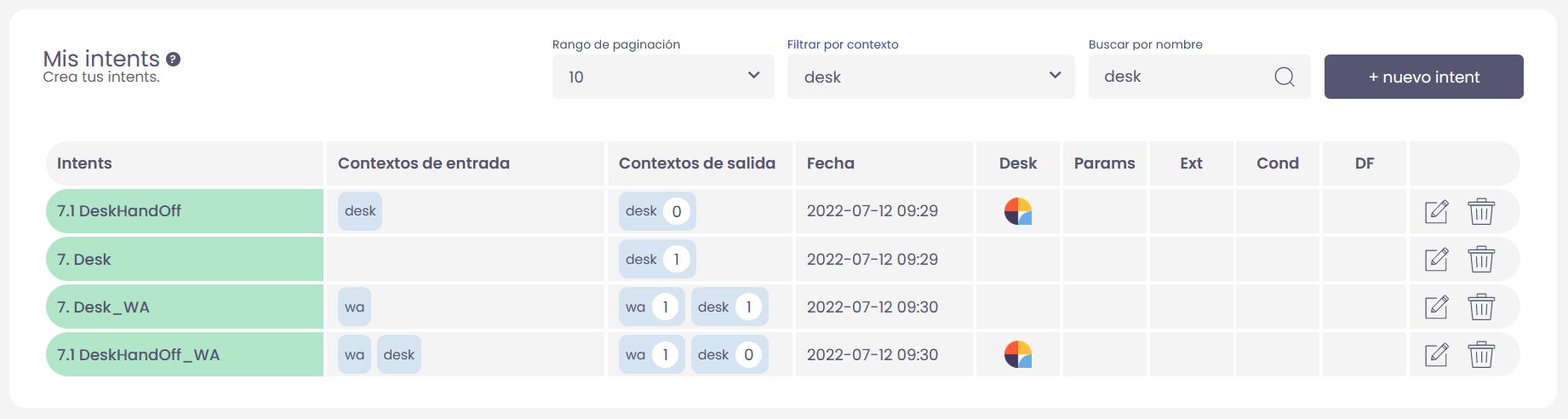Edit the 7. Desk intent
1568x419 pixels.
click(x=1436, y=259)
